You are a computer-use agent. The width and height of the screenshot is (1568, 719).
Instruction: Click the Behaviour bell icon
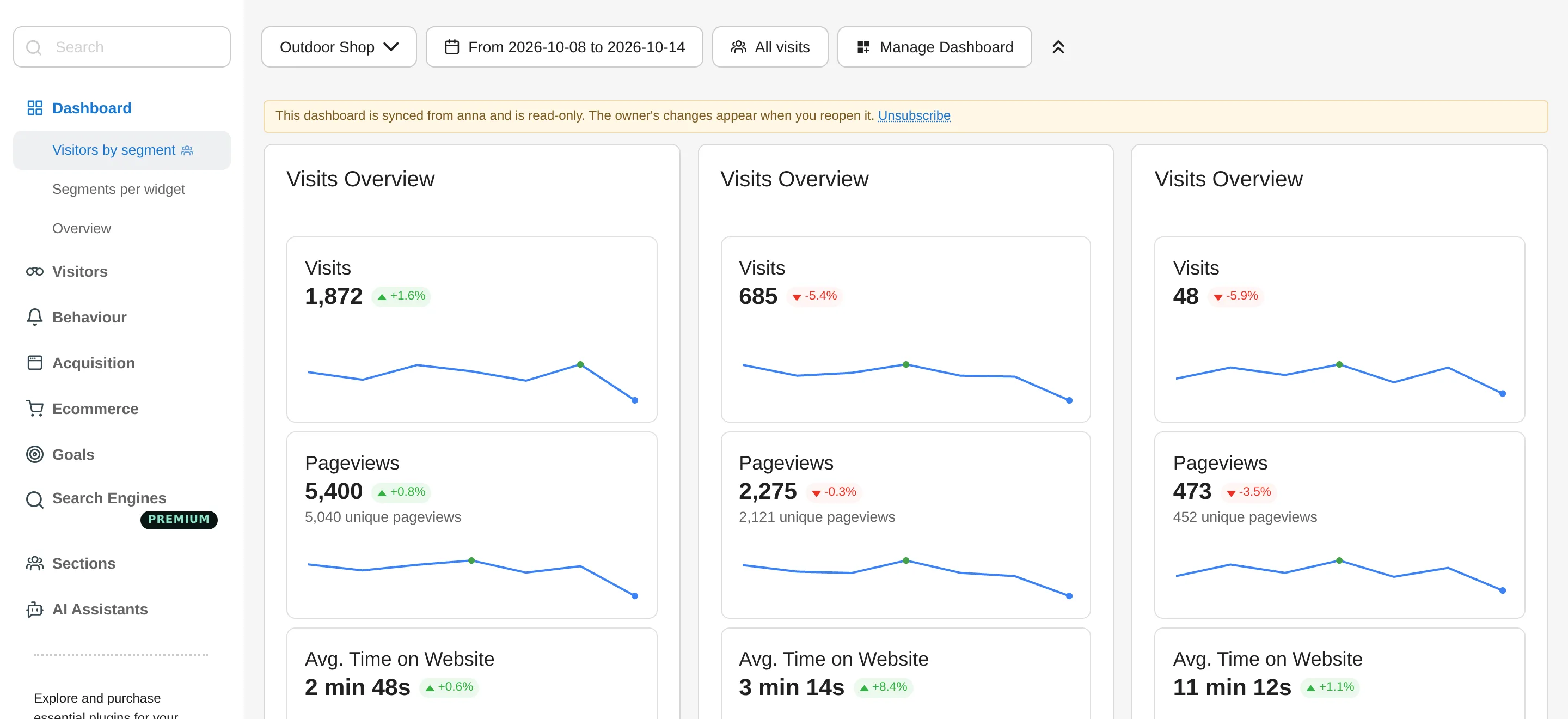pyautogui.click(x=35, y=317)
